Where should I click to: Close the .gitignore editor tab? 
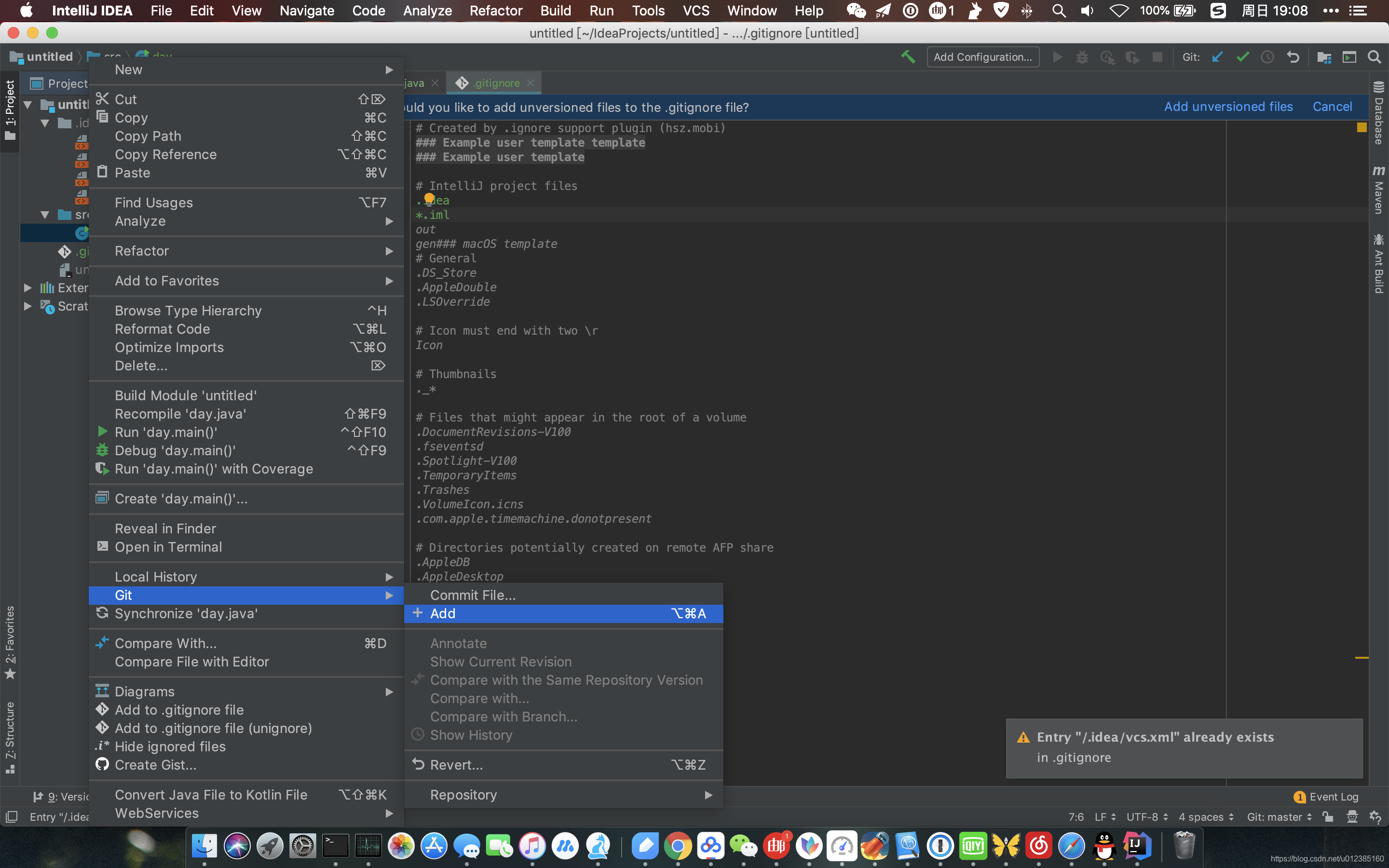[531, 82]
